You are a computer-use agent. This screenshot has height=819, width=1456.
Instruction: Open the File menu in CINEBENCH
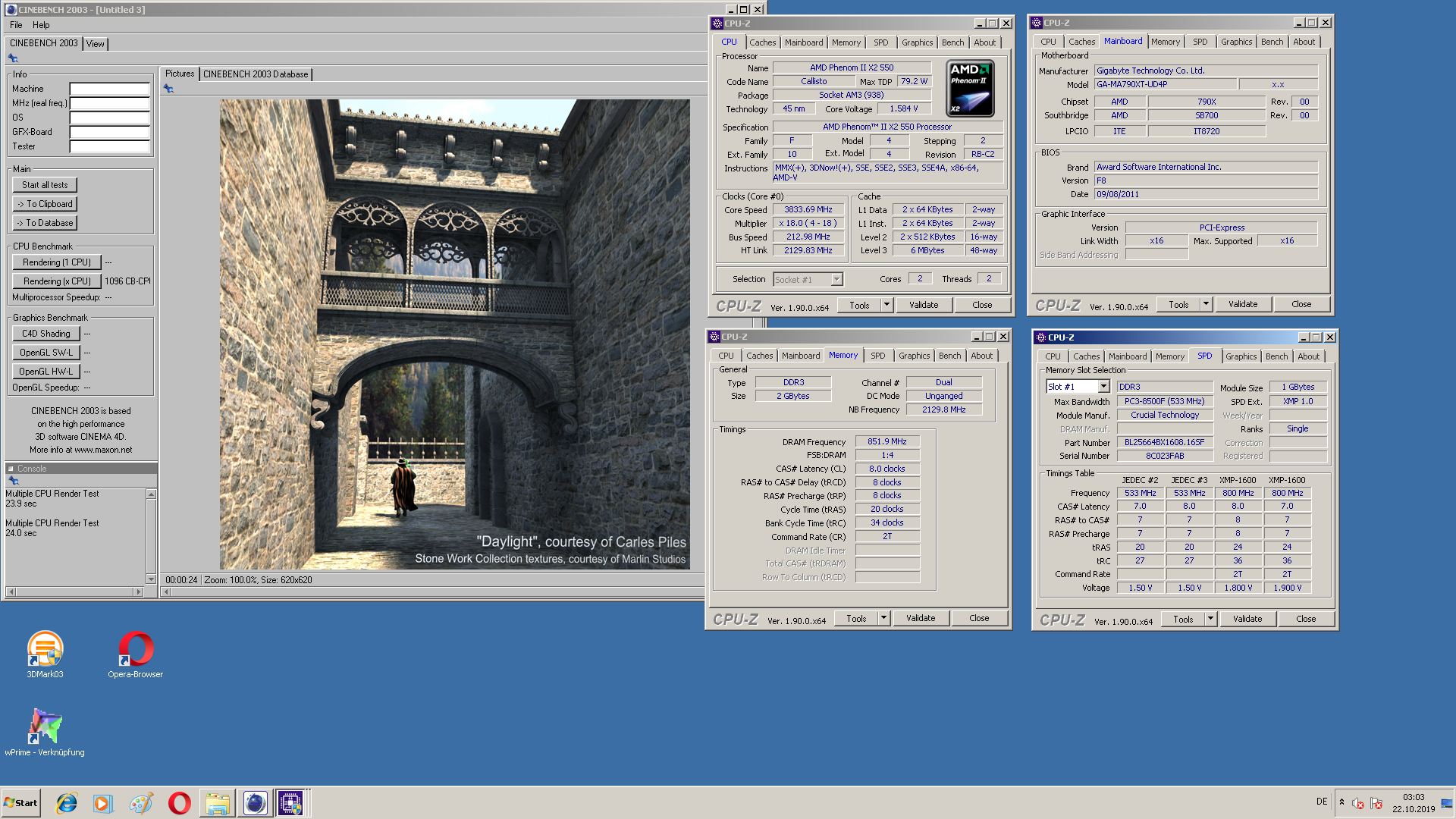[x=16, y=25]
